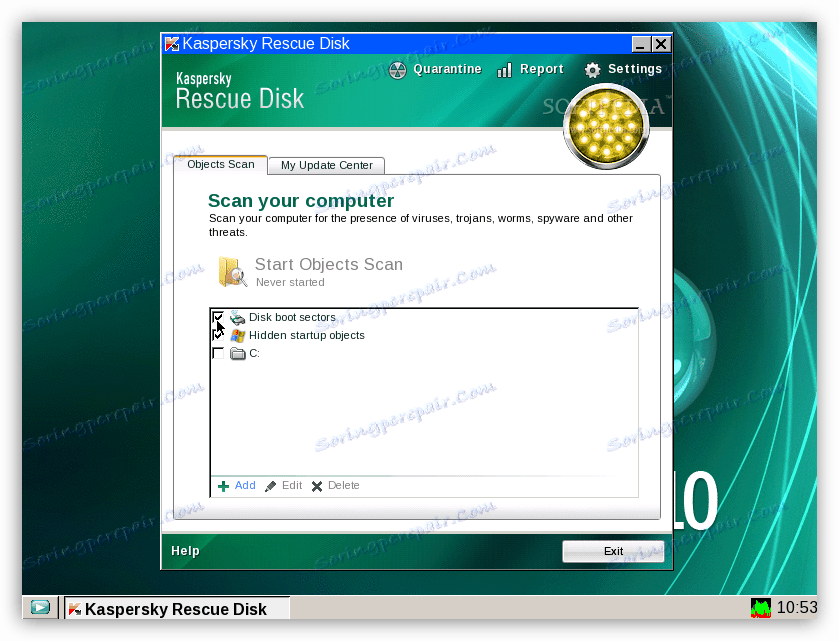
Task: Select the C: folder icon
Action: point(238,354)
